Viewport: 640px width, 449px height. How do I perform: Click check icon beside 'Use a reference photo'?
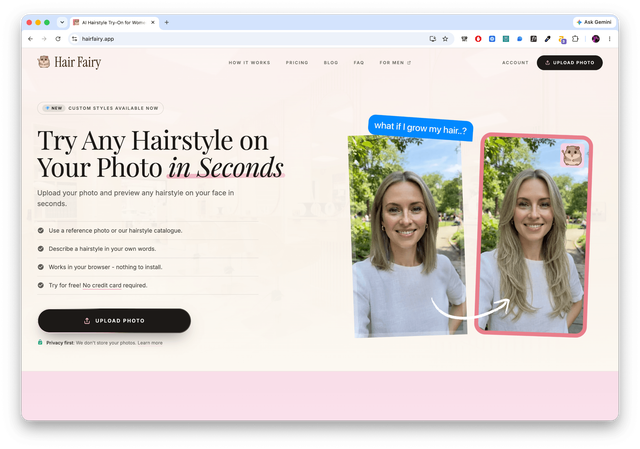tap(41, 231)
